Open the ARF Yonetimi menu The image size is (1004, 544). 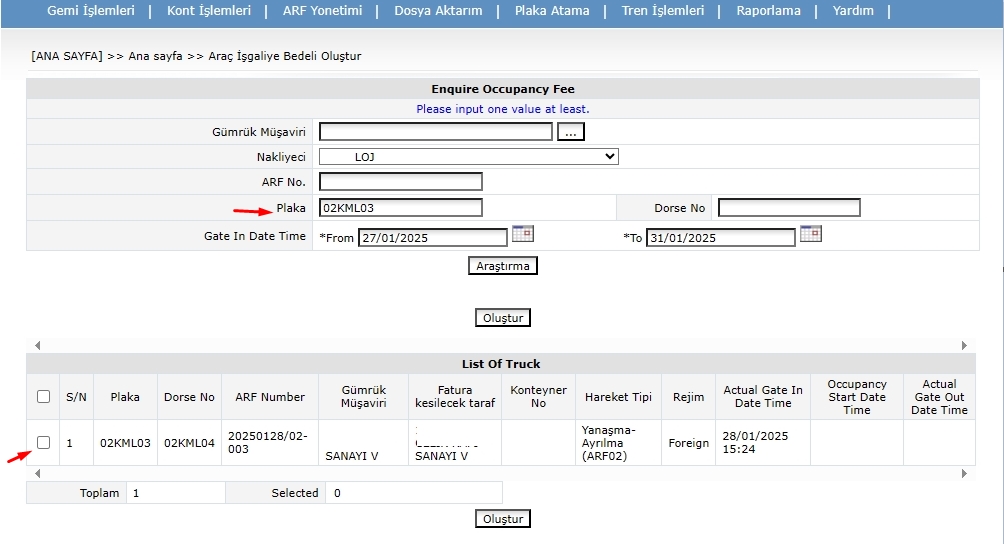coord(322,11)
